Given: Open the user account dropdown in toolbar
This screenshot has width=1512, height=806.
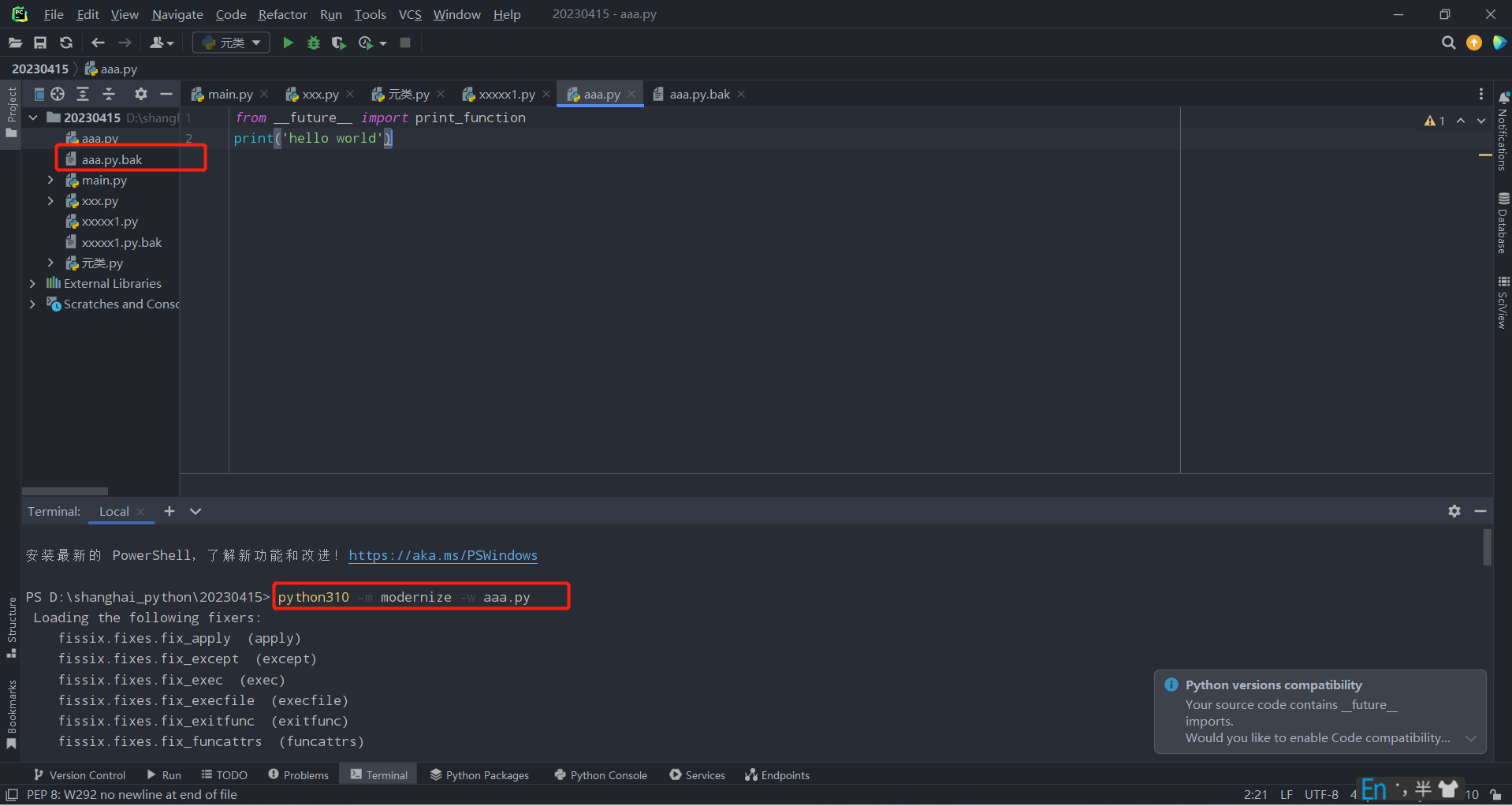Looking at the screenshot, I should 162,43.
